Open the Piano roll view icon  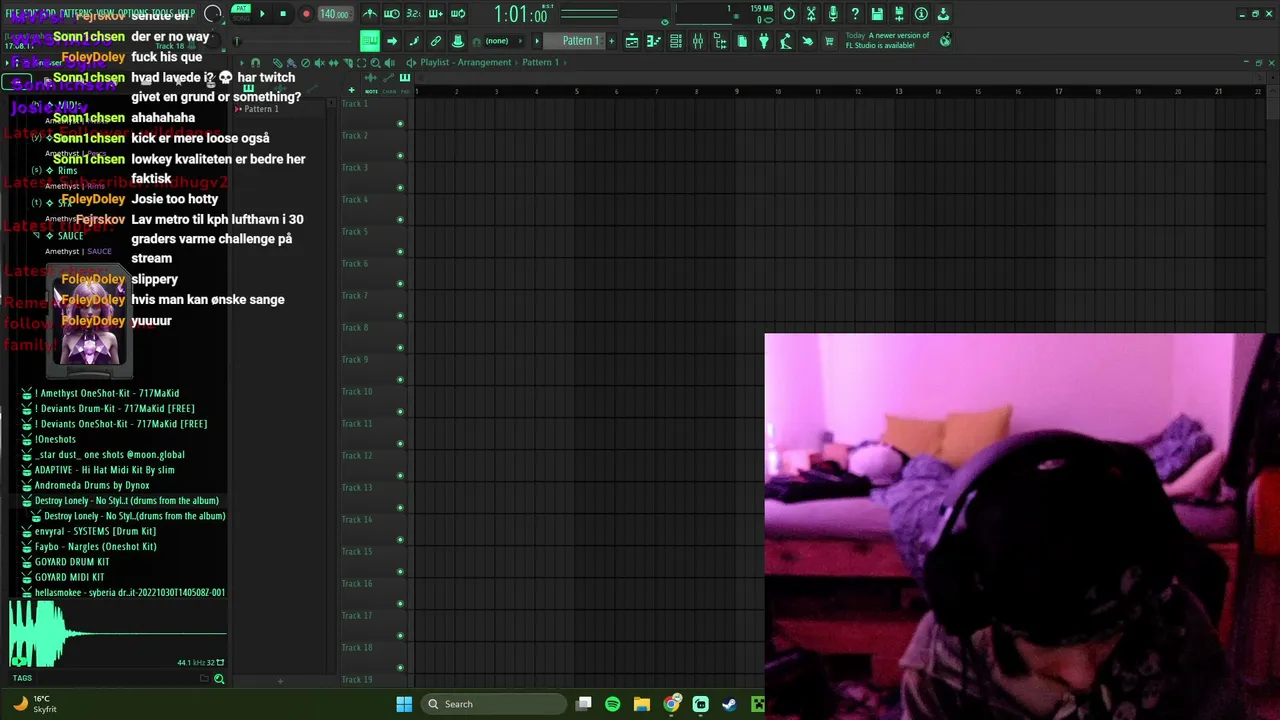[x=654, y=41]
